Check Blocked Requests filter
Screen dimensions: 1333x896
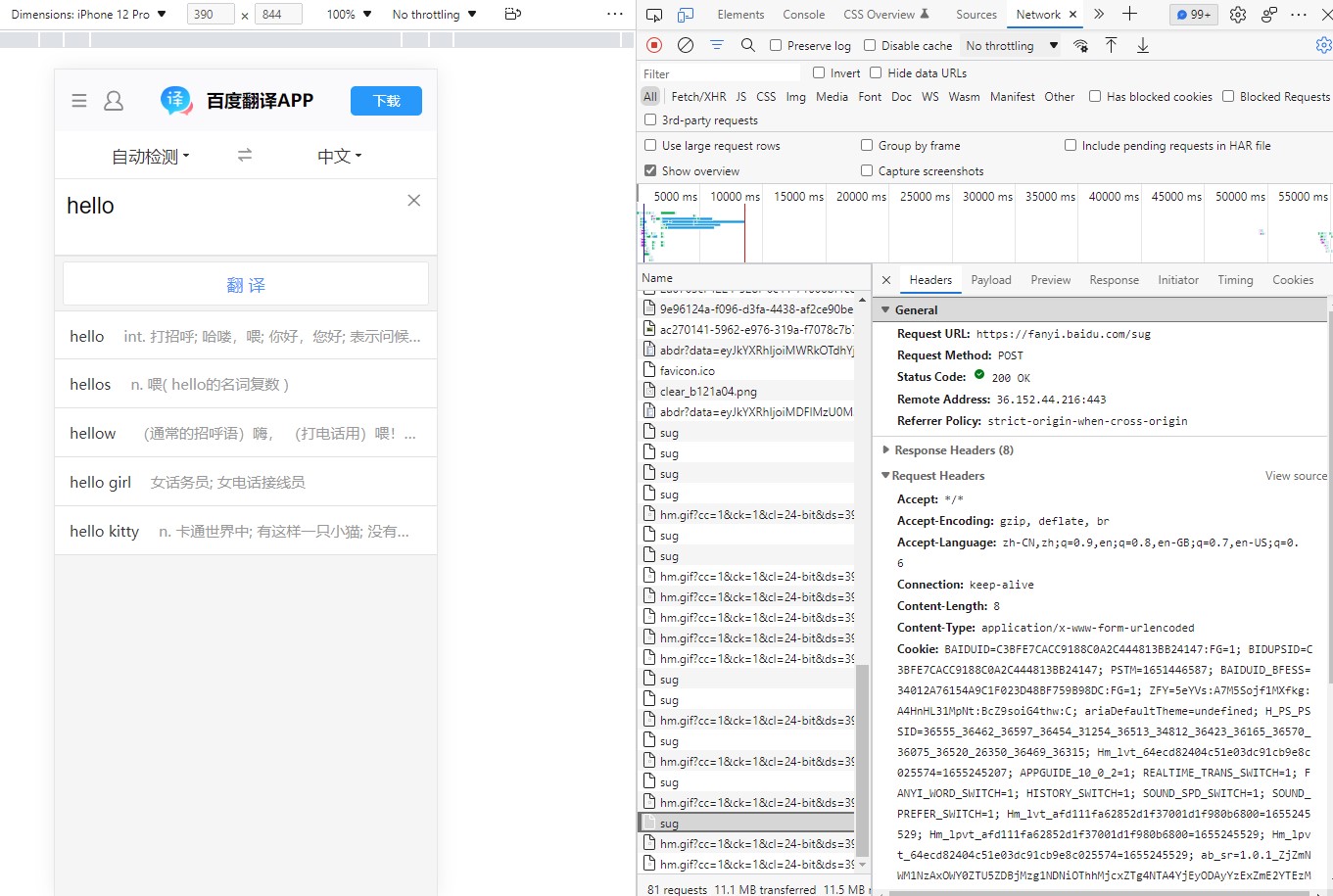pyautogui.click(x=1228, y=96)
